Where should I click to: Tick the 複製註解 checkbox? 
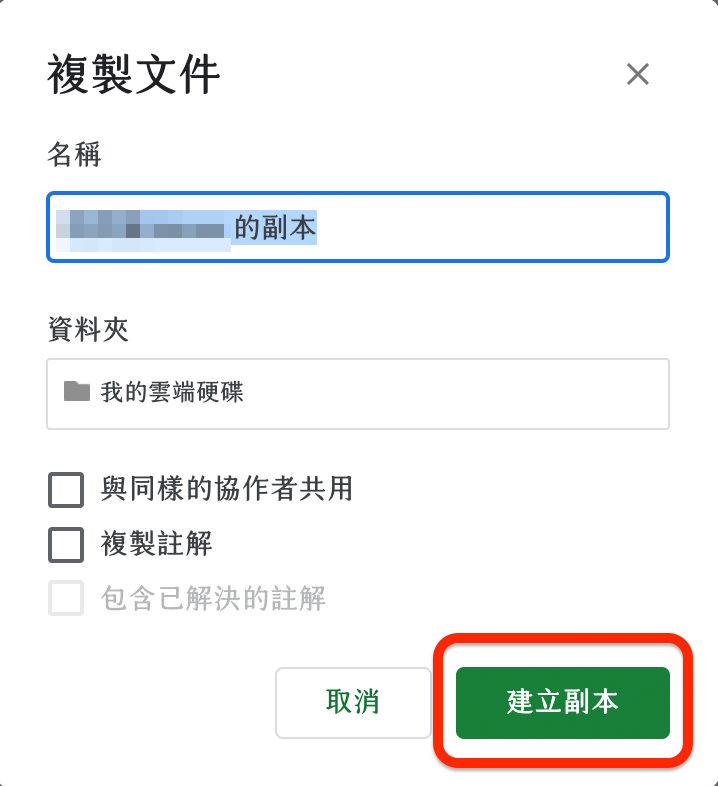coord(66,545)
